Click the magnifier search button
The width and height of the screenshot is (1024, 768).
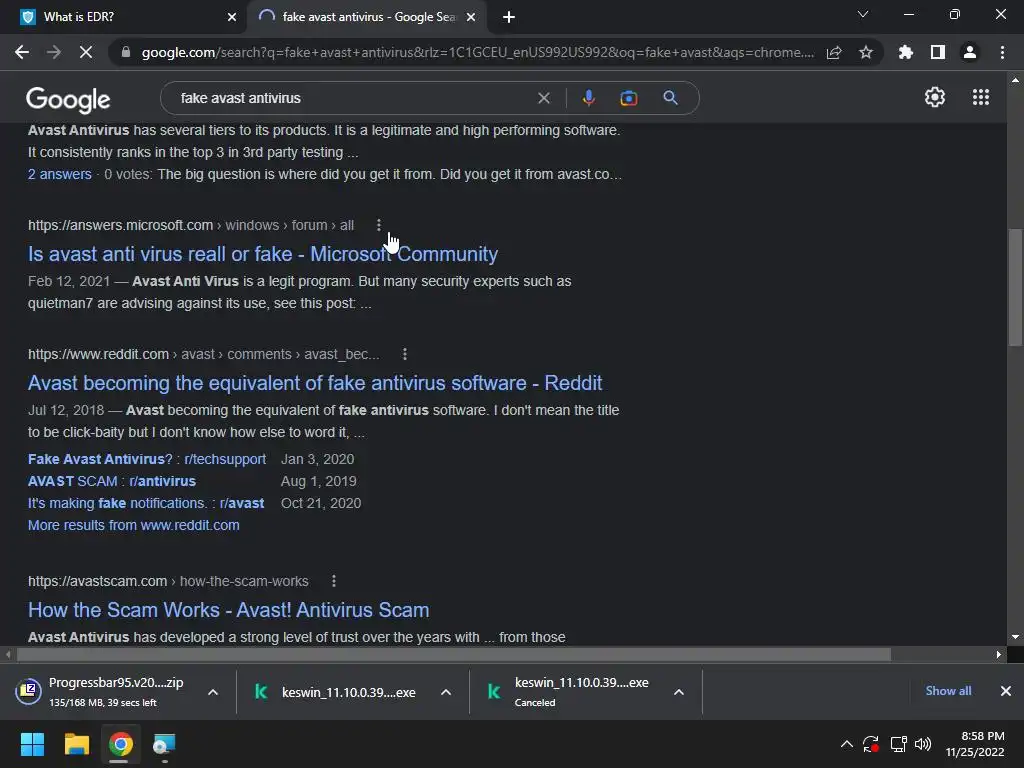(670, 98)
